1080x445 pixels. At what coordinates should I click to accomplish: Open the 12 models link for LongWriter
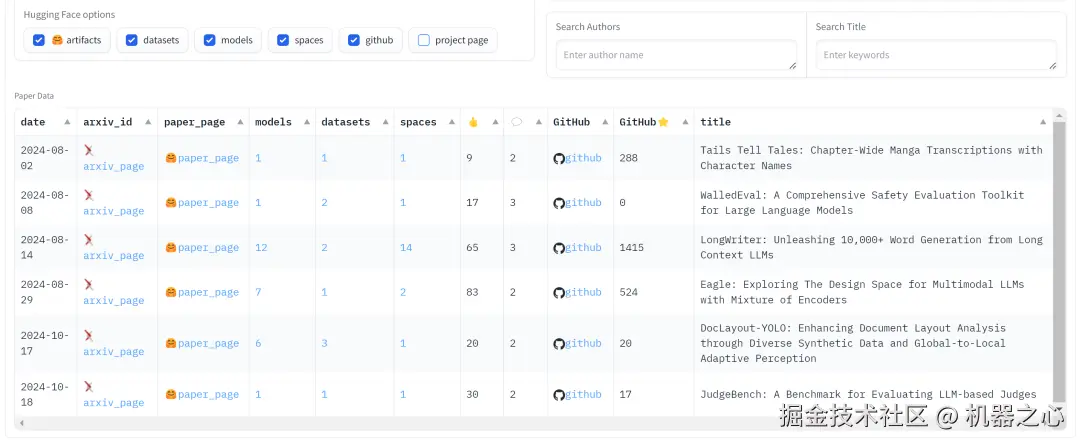click(x=261, y=248)
